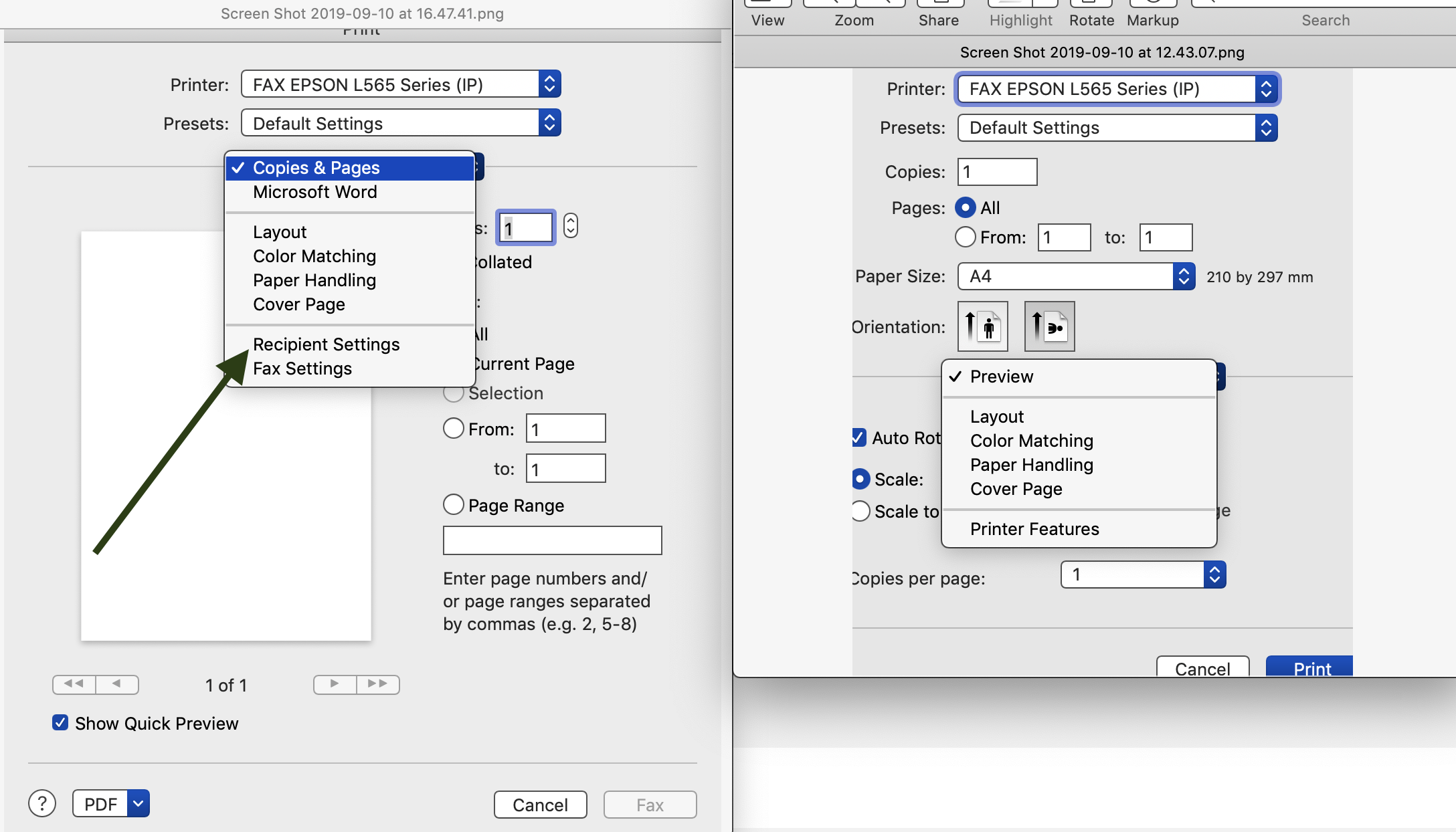Choose Fax Settings from the menu

click(x=302, y=369)
